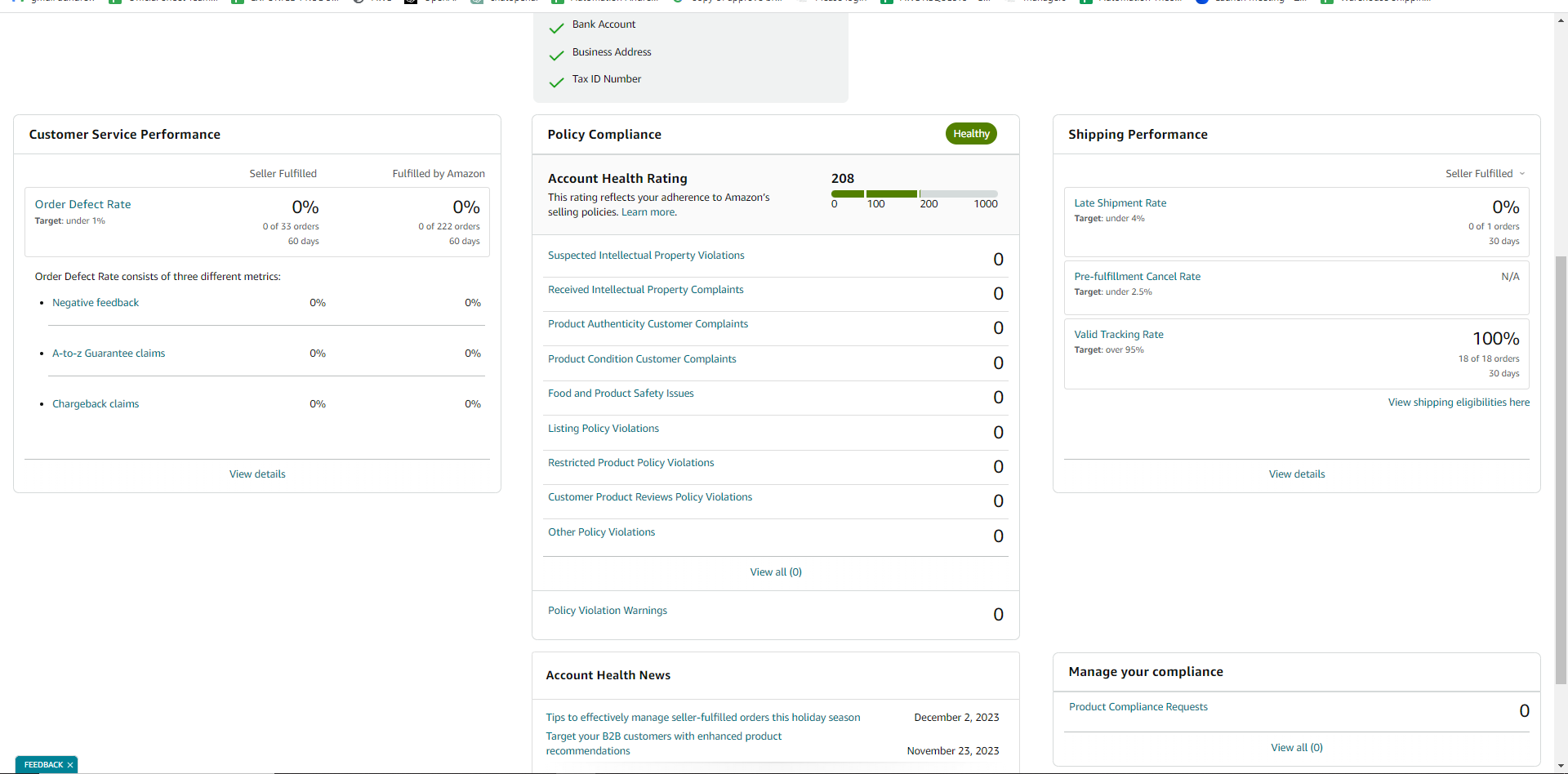Viewport: 1568px width, 774px height.
Task: Click the '0 of 33 orders' text
Action: (x=291, y=227)
